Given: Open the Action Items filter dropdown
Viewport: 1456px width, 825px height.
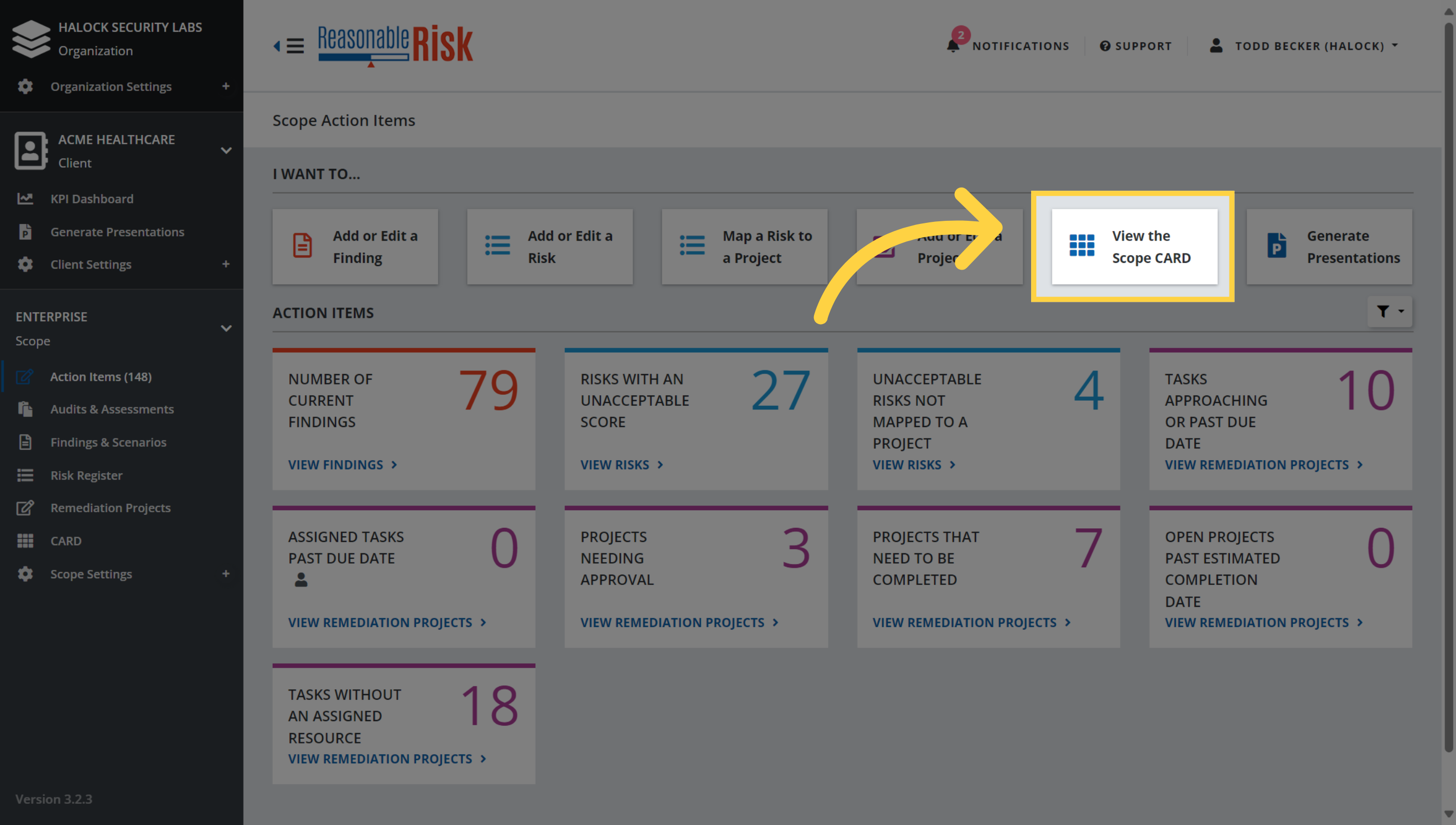Looking at the screenshot, I should pos(1389,311).
